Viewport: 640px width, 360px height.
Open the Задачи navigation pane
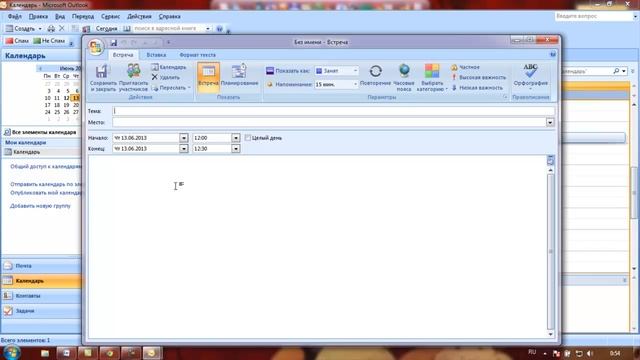pos(41,311)
